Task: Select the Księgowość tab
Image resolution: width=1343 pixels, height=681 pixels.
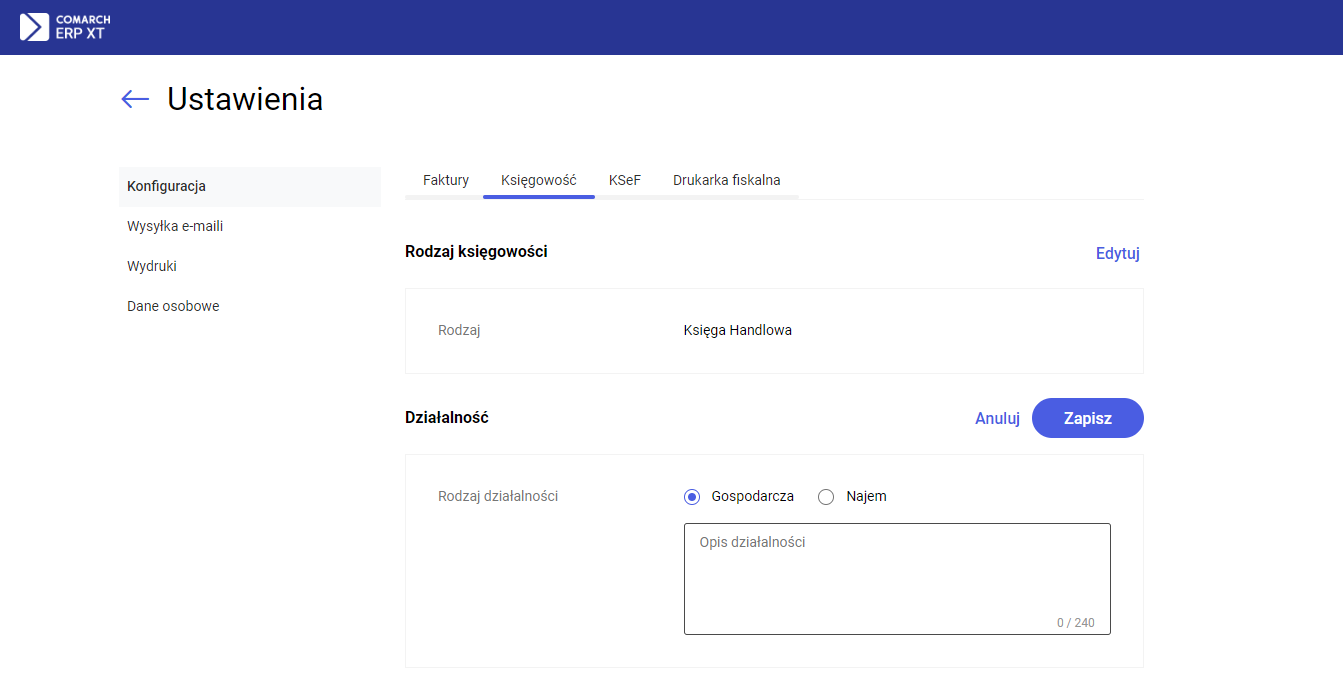Action: tap(538, 180)
